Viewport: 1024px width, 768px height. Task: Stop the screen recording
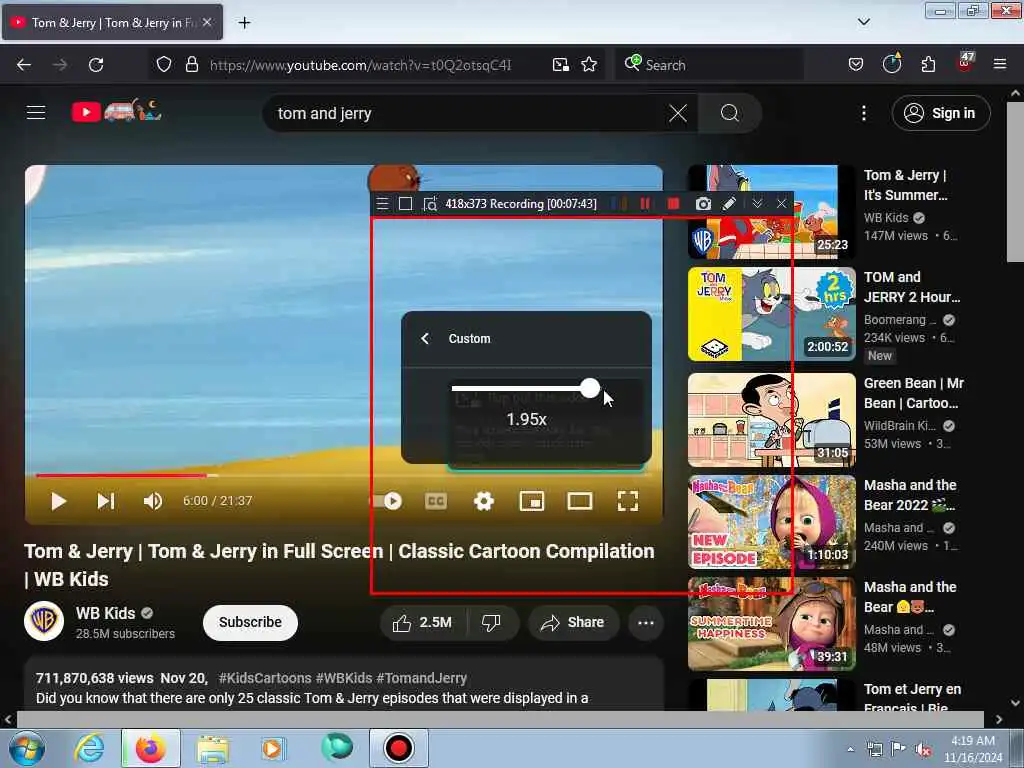[x=673, y=204]
